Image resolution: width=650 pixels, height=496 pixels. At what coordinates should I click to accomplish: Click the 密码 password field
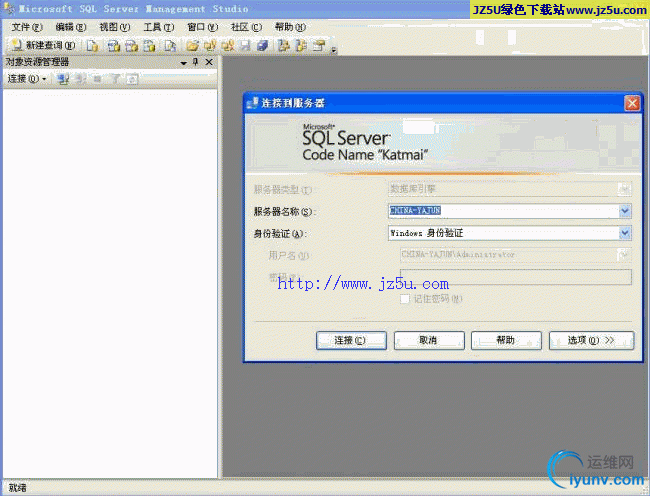tap(516, 277)
